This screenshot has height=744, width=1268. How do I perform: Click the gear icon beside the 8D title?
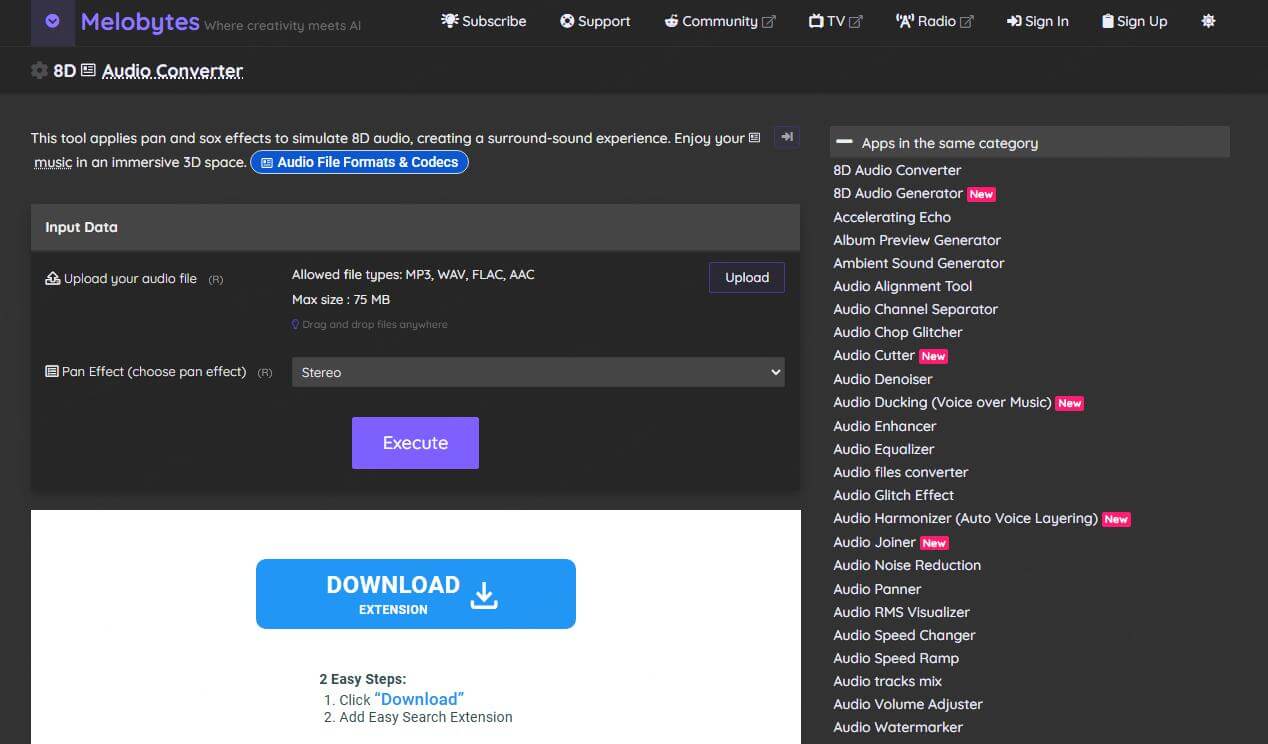39,70
